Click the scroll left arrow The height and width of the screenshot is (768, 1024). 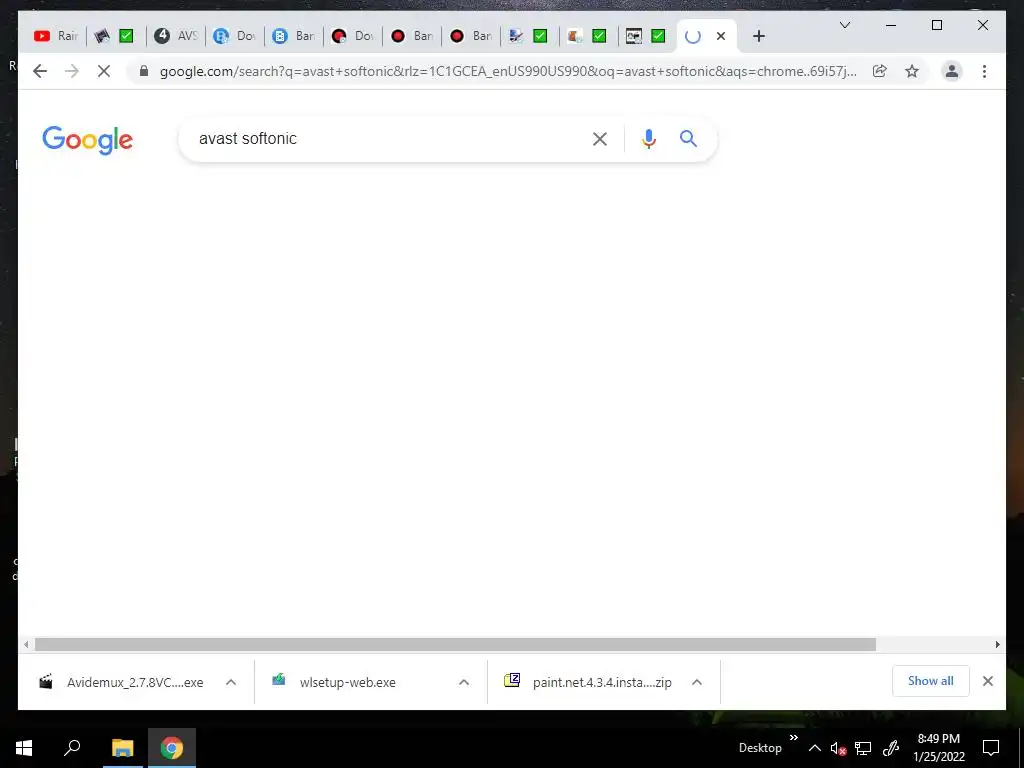[26, 645]
